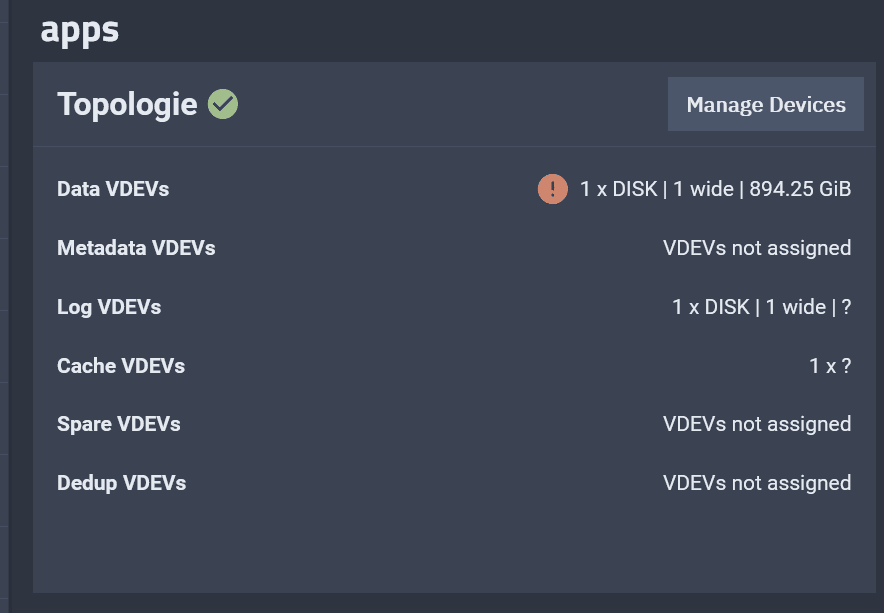884x613 pixels.
Task: Select the Dedup VDEVs label
Action: (x=121, y=483)
